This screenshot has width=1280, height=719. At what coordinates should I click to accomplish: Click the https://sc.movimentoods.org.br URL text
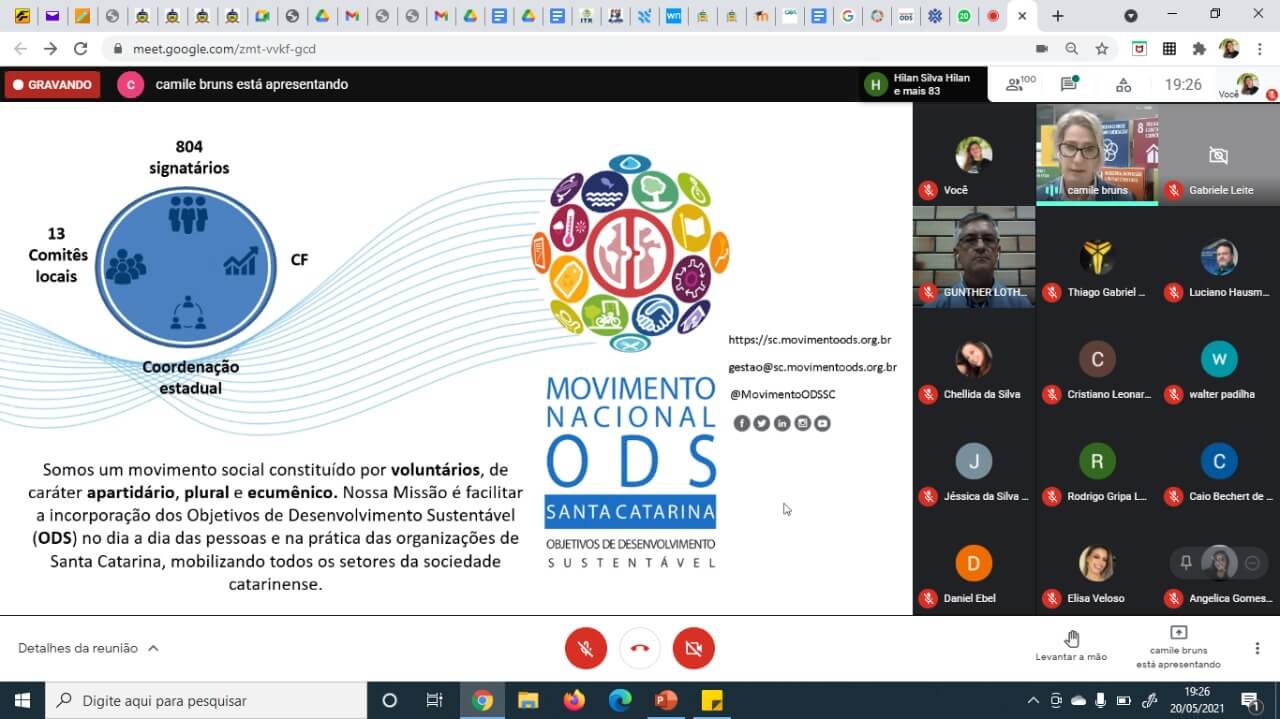(809, 340)
